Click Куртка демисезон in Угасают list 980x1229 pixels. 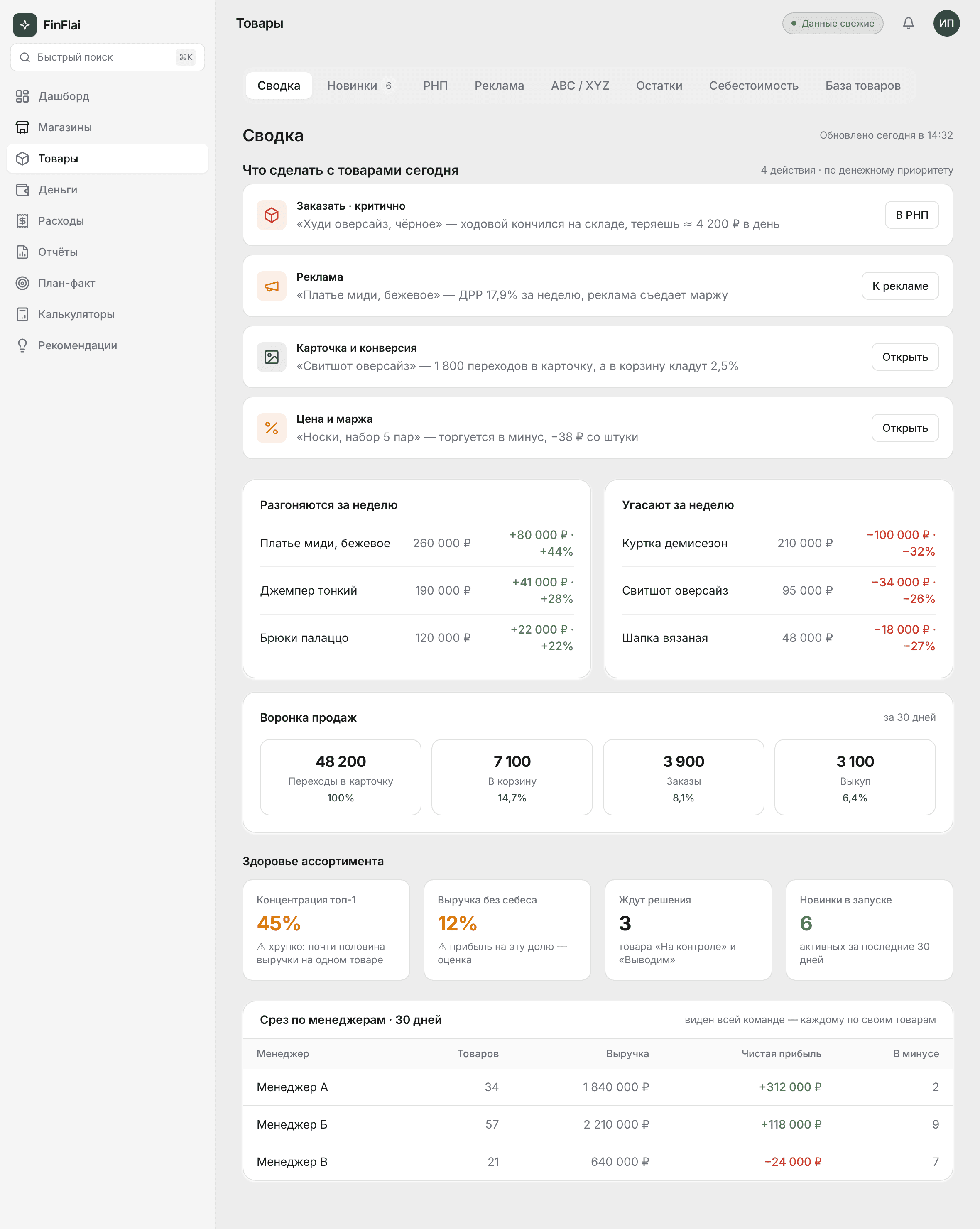[x=674, y=543]
